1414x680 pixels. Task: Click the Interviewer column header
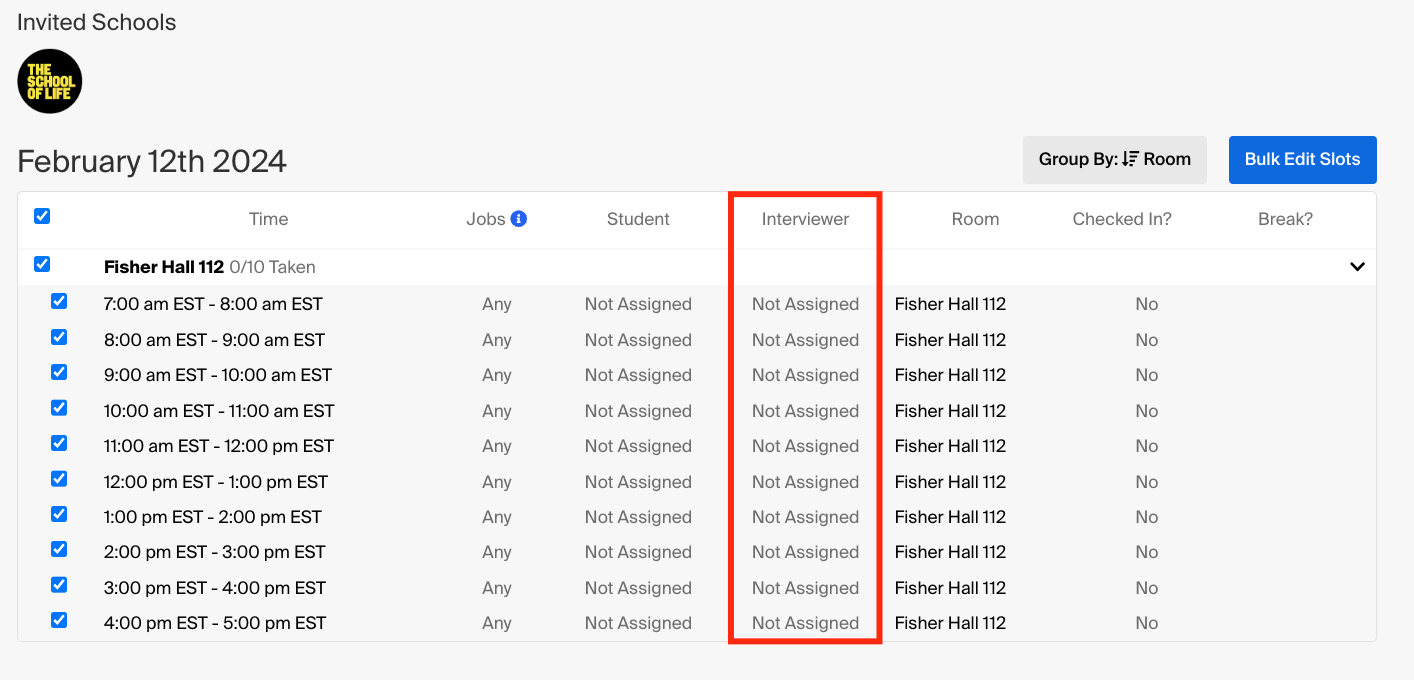(x=805, y=219)
